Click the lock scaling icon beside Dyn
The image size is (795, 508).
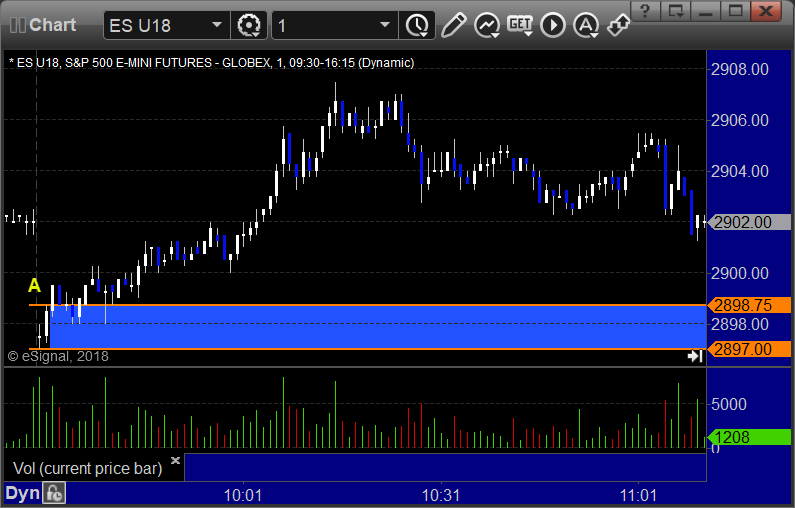tap(54, 493)
